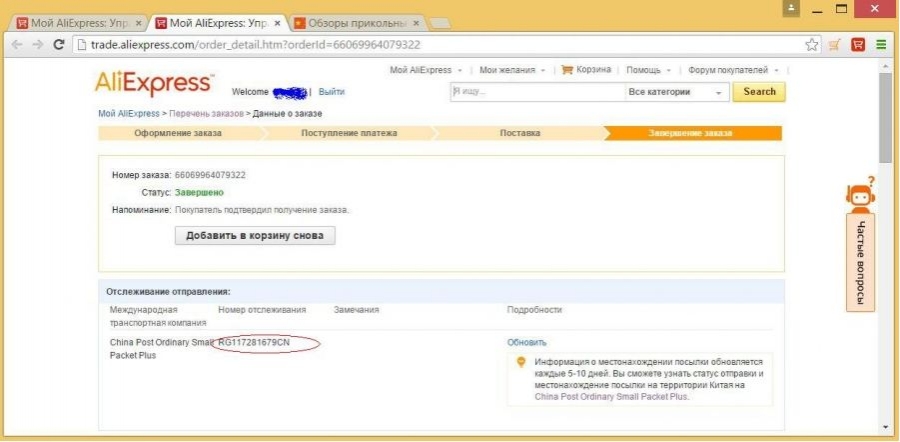Click the cart icon next to Корзина
Screen dimensions: 900x442
tap(567, 70)
